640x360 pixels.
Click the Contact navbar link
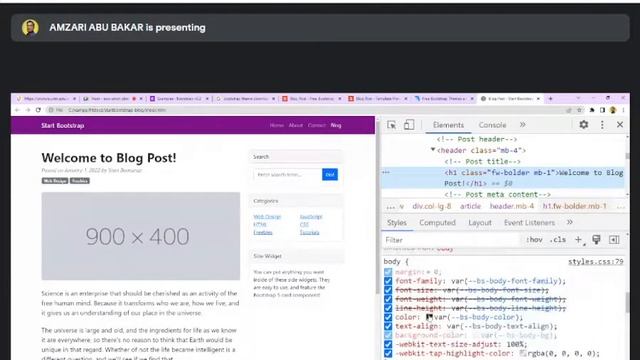[317, 125]
